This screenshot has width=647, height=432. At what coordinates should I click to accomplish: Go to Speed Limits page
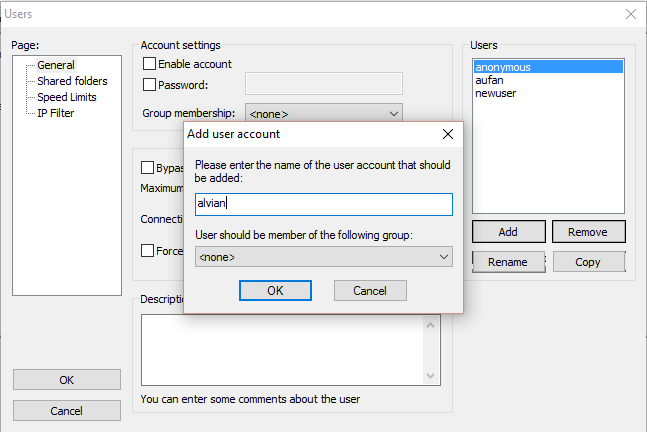68,97
